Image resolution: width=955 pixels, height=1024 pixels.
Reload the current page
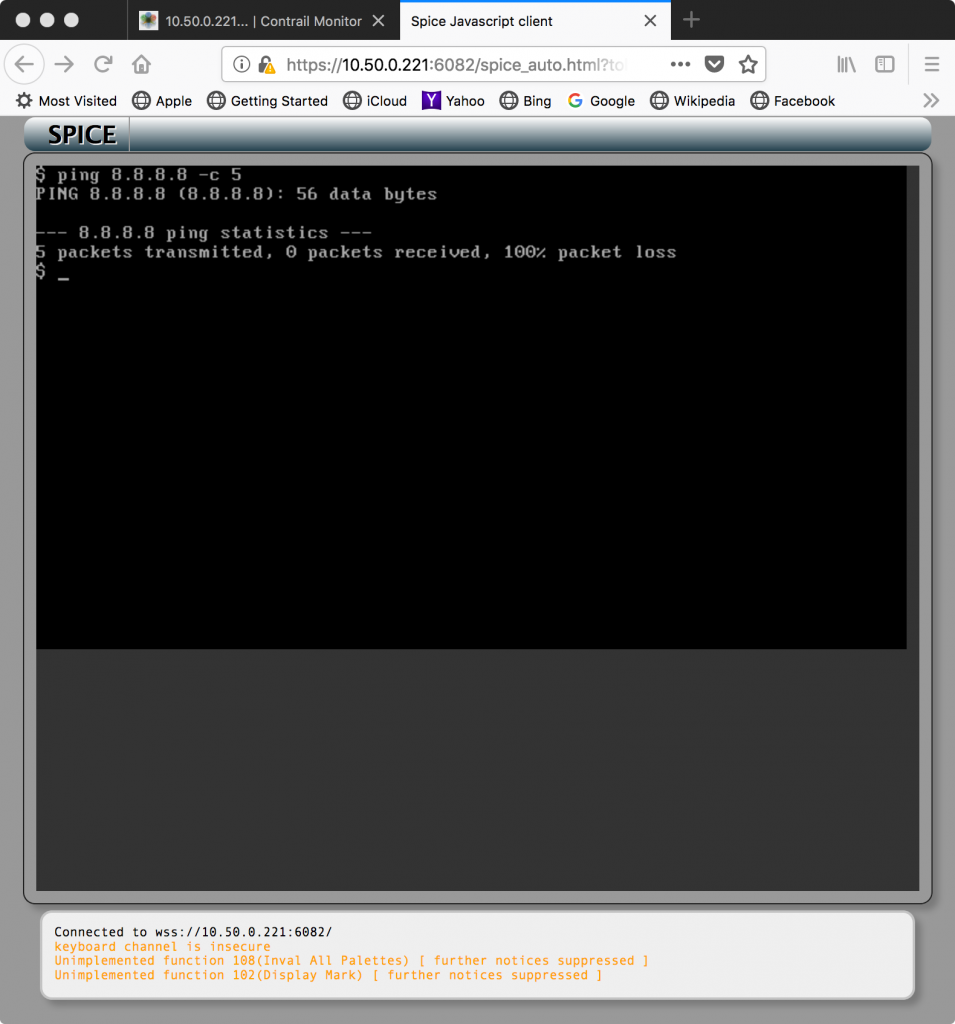[102, 64]
